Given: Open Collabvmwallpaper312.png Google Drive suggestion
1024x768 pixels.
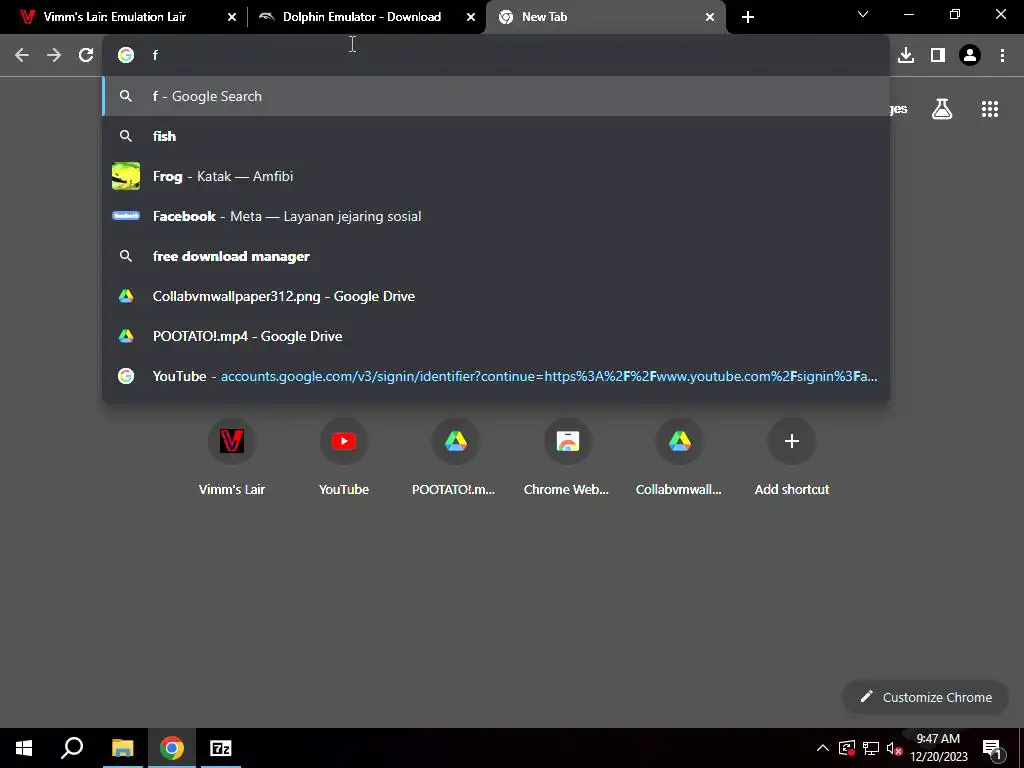Looking at the screenshot, I should pos(496,296).
